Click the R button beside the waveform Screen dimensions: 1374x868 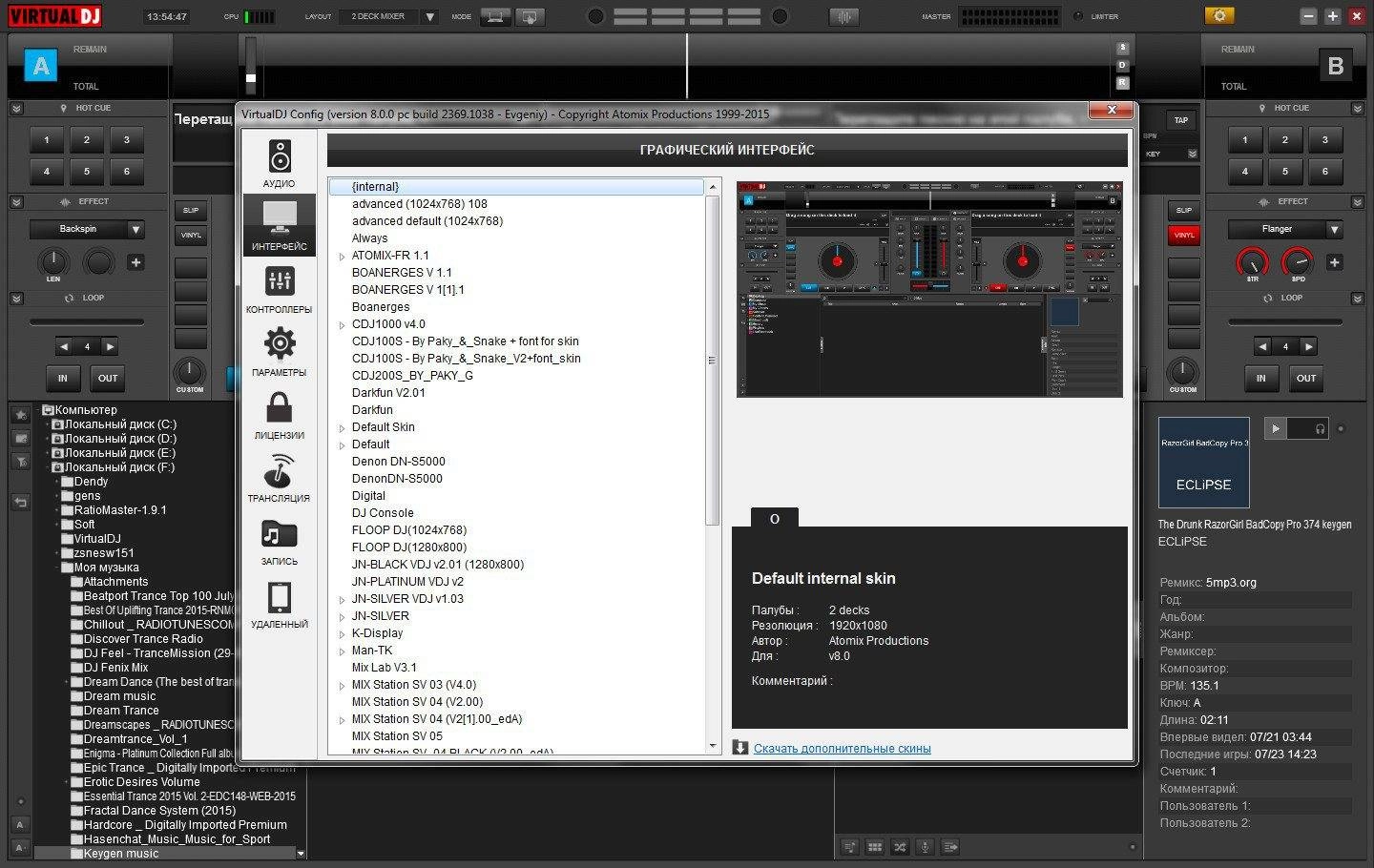1122,83
